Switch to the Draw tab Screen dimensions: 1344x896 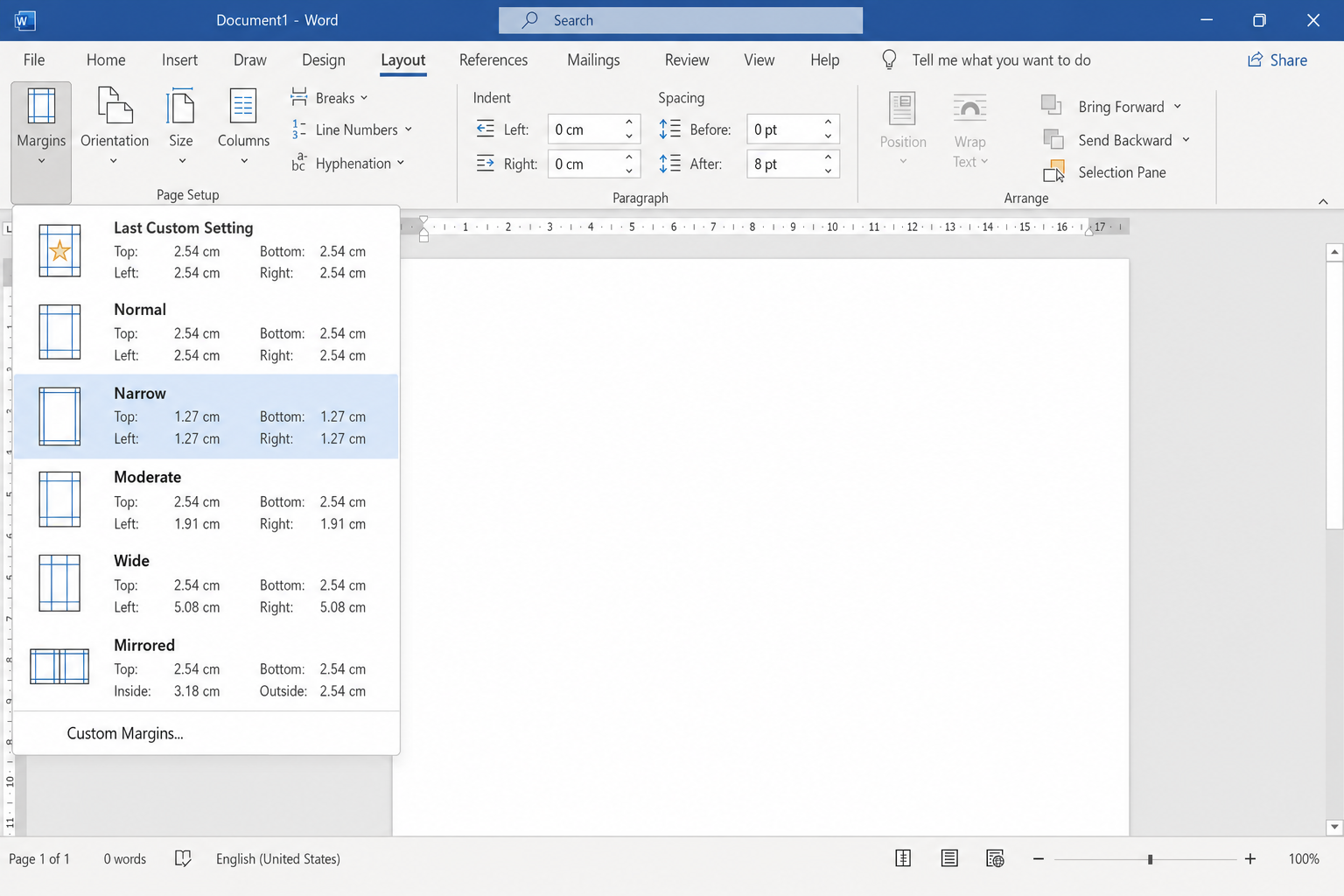[x=249, y=59]
